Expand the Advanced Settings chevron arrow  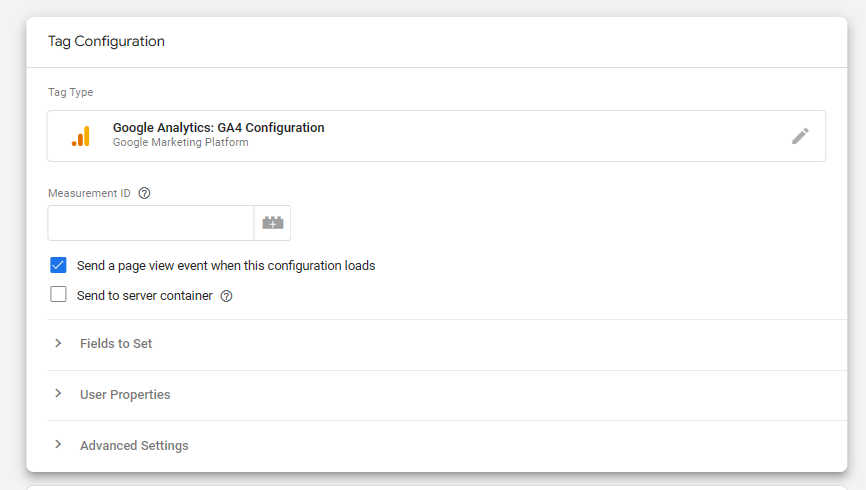coord(58,445)
